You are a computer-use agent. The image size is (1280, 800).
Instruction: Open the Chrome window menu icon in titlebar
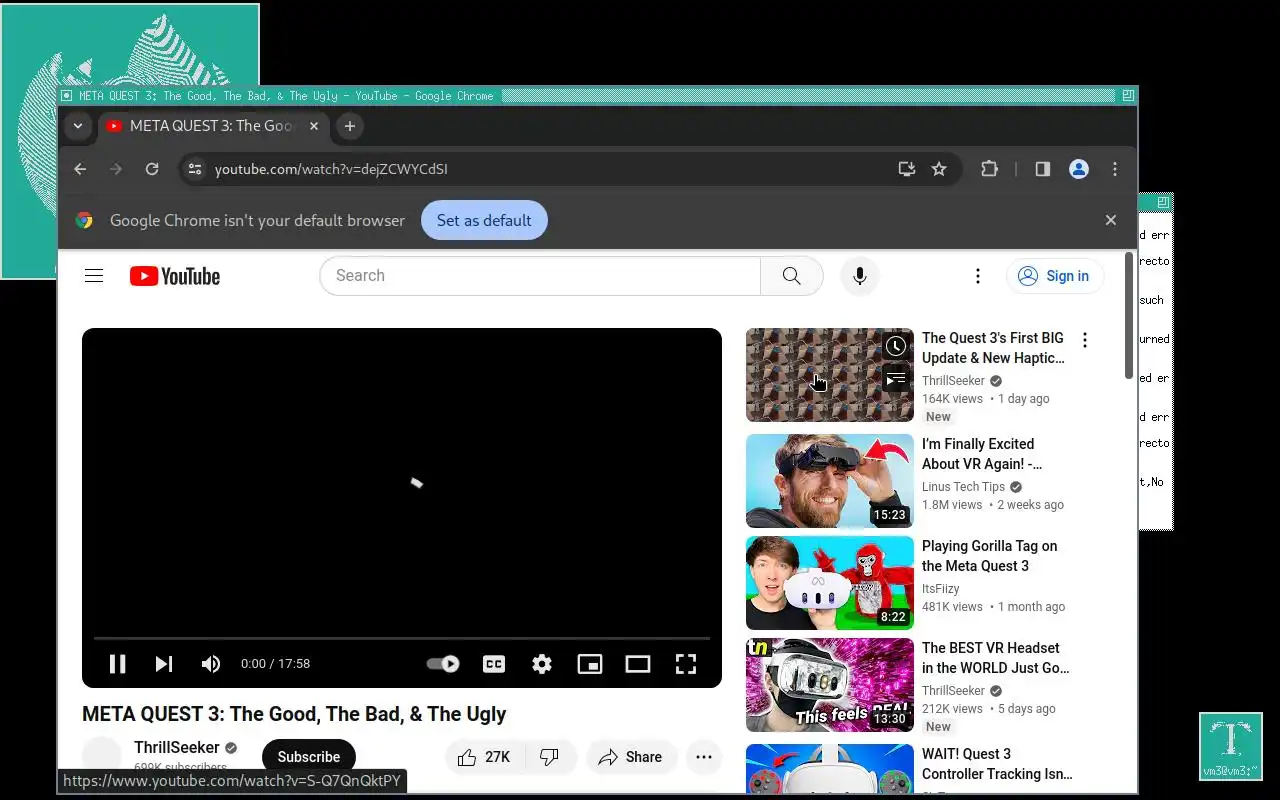click(x=67, y=96)
